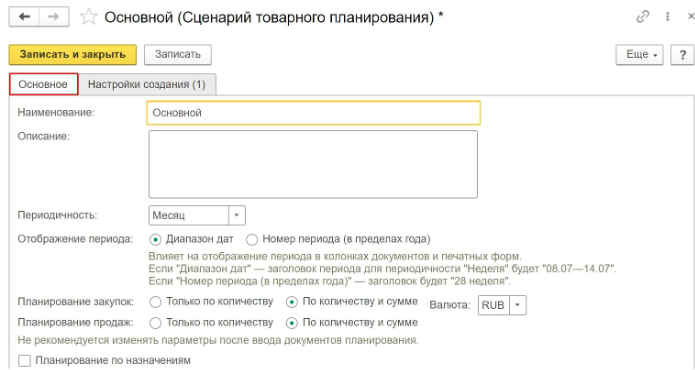Select Диапазон дат radio option
This screenshot has width=695, height=370.
[x=192, y=239]
